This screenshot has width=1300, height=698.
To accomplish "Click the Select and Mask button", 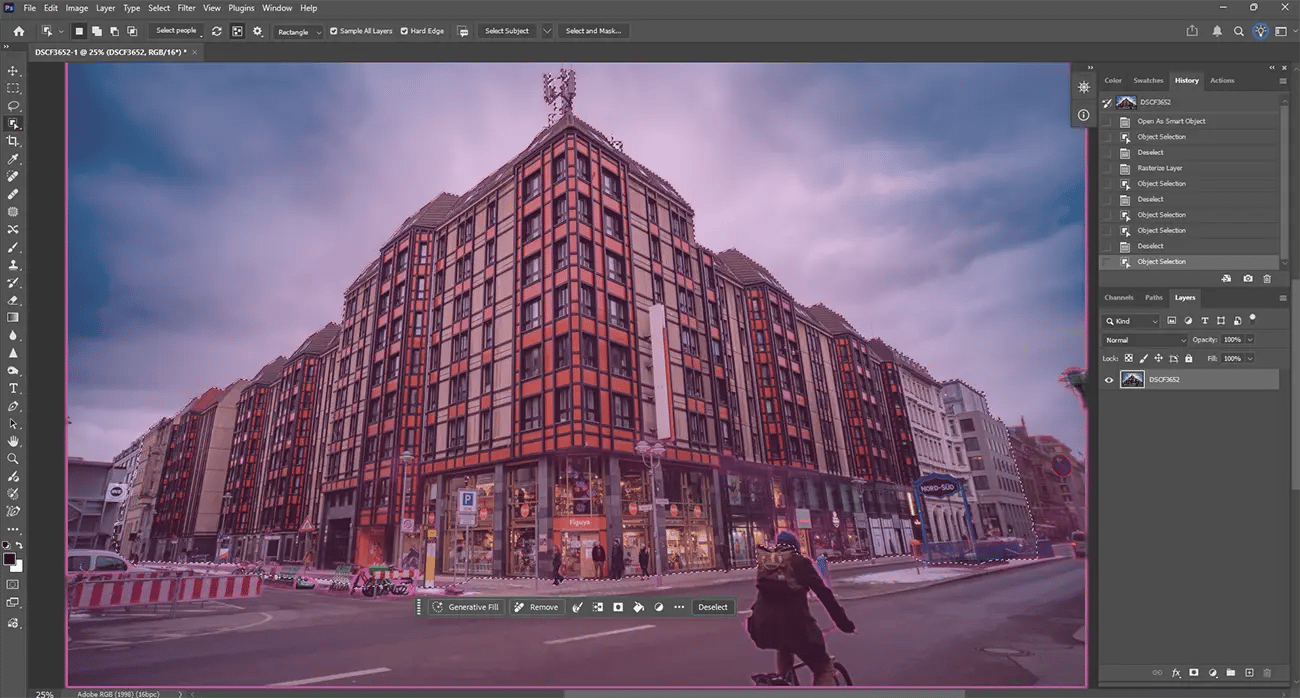I will (x=593, y=31).
